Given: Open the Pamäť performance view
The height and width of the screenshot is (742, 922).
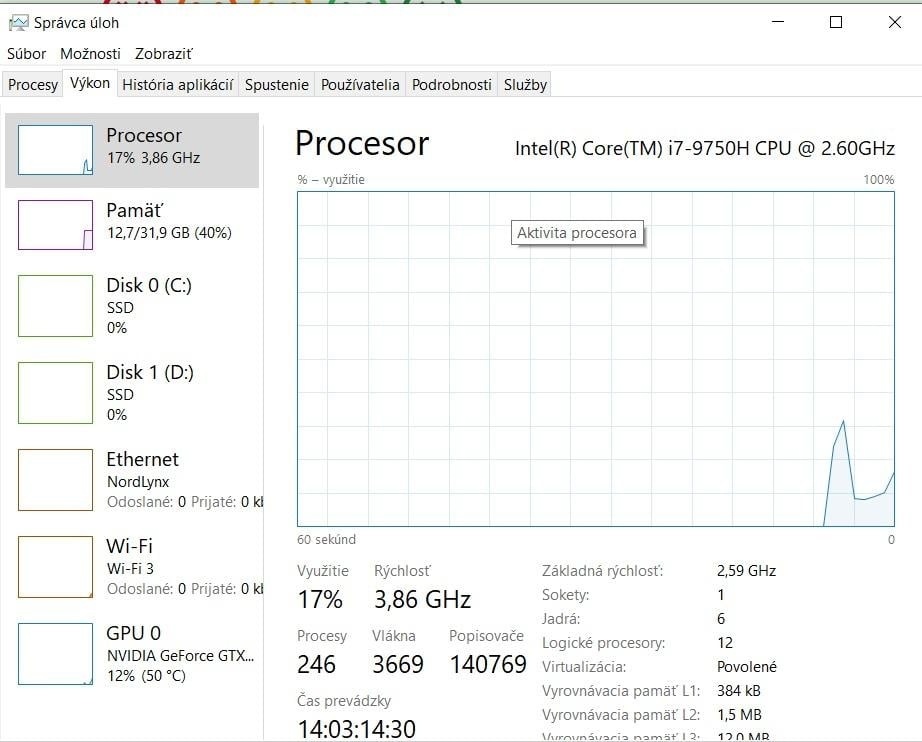Looking at the screenshot, I should (130, 223).
